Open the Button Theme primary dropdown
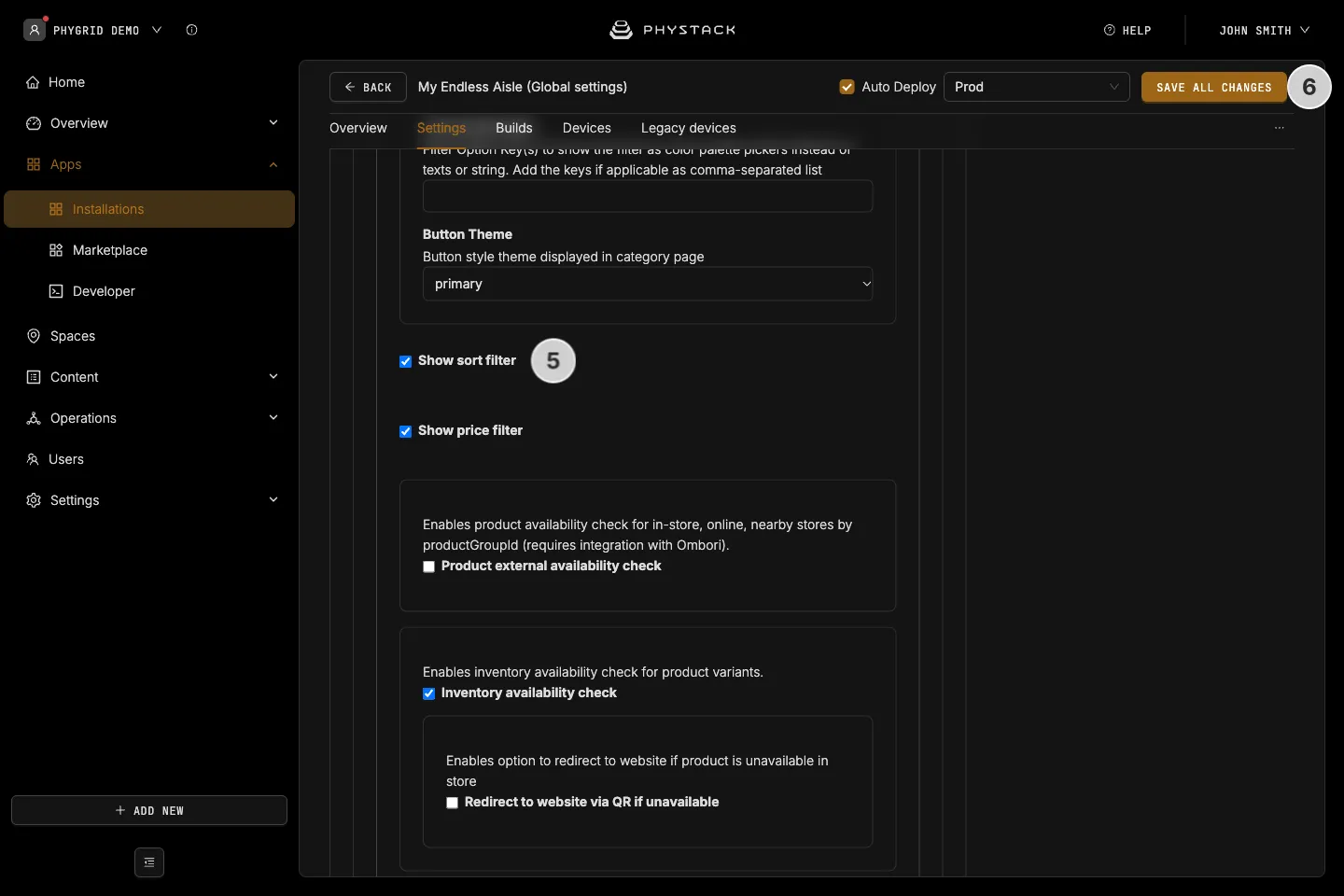Image resolution: width=1344 pixels, height=896 pixels. [x=648, y=284]
